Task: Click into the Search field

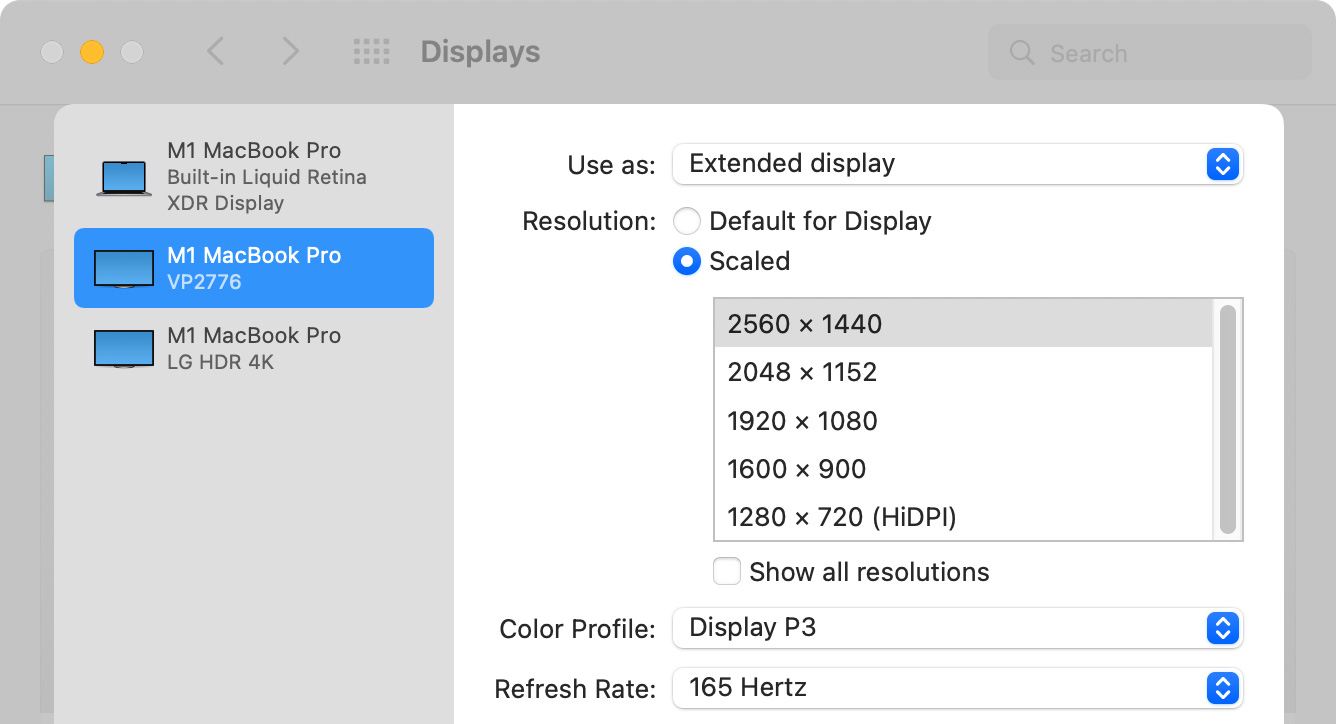Action: pos(1150,53)
